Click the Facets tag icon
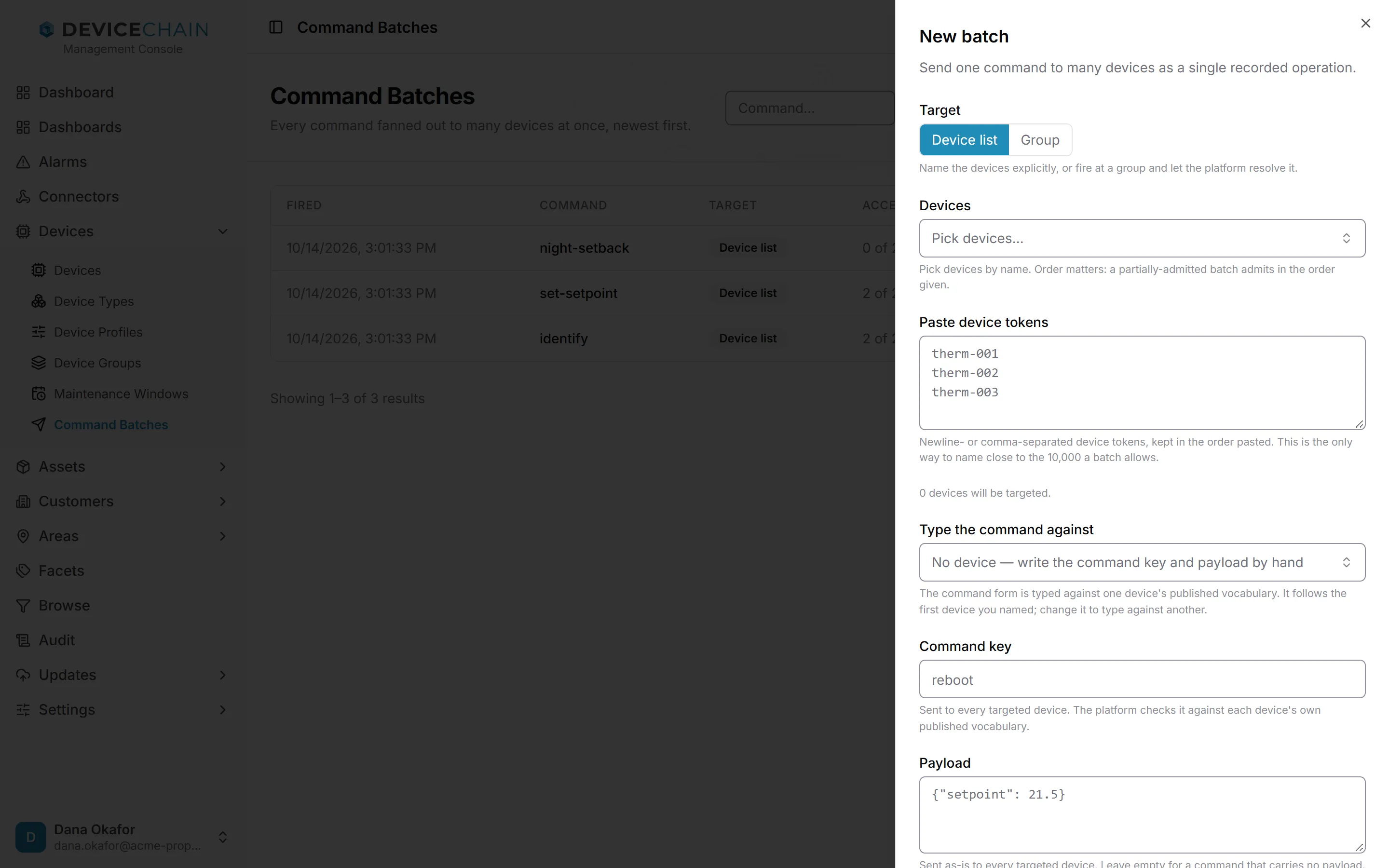Screen dimensions: 1389x868 (23, 570)
